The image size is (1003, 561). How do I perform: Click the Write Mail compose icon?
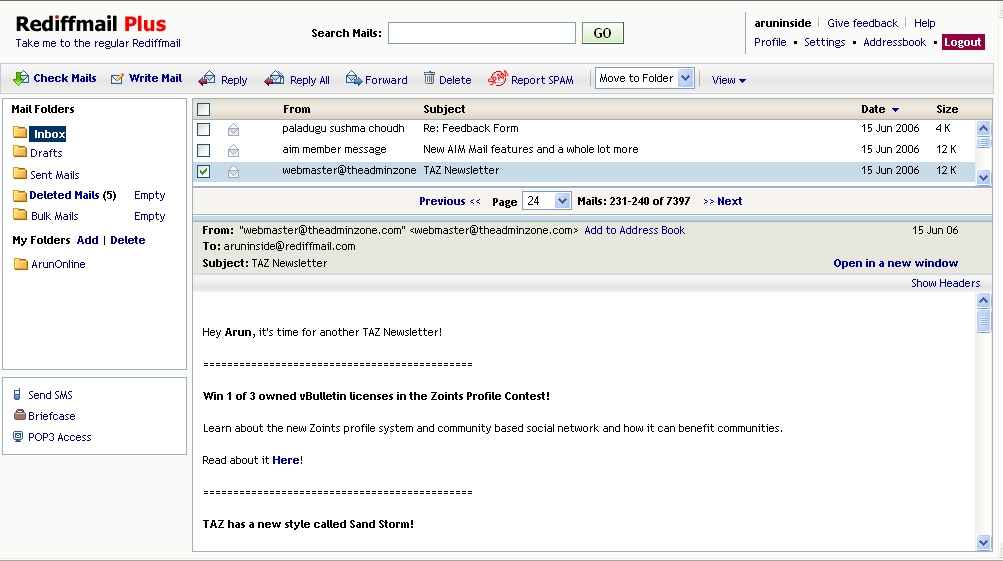point(117,79)
